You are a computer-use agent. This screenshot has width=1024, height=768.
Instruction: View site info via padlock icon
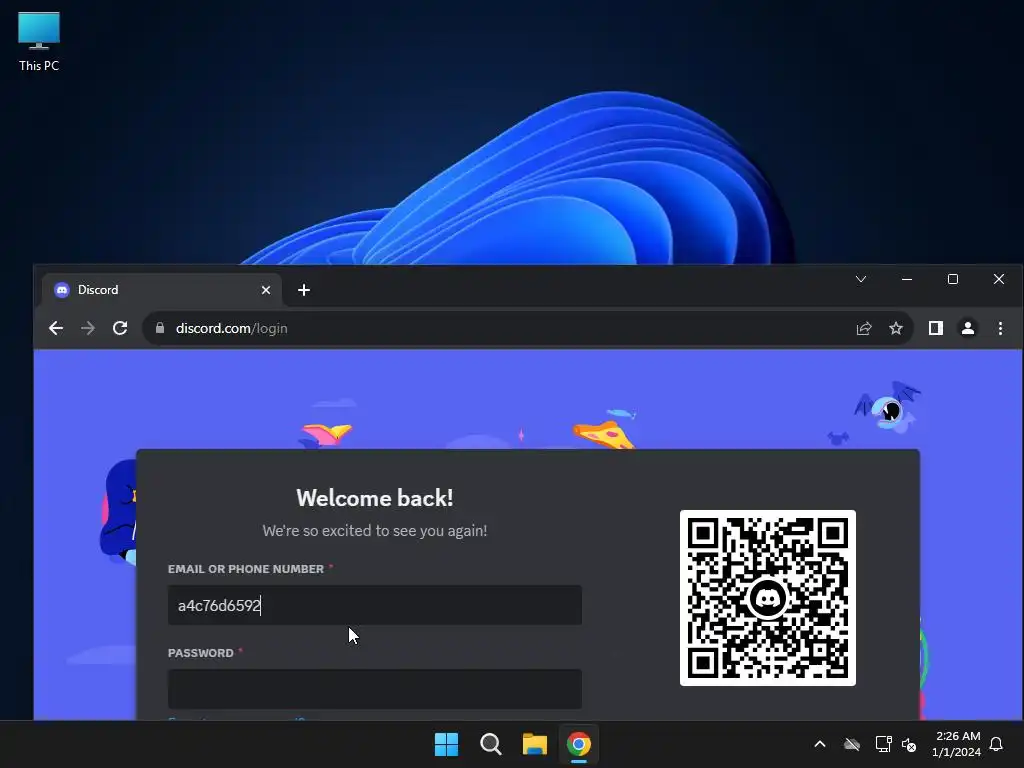click(160, 328)
